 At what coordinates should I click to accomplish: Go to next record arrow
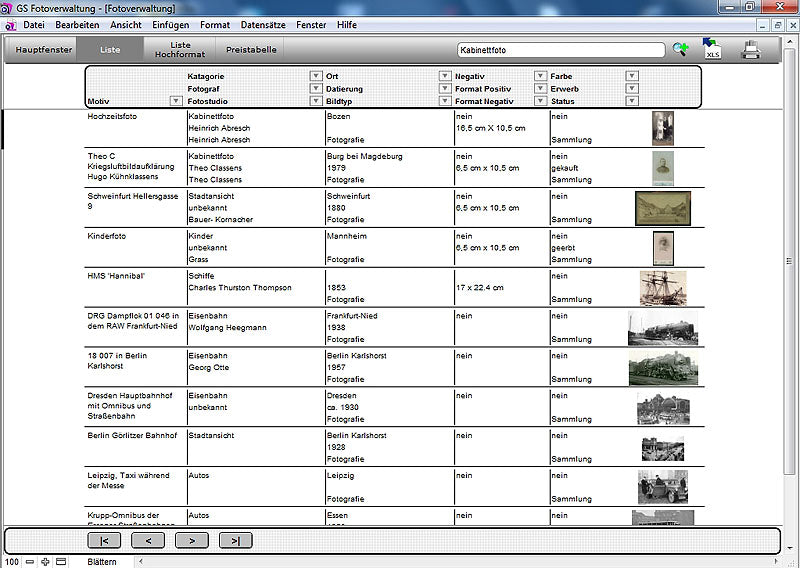[x=192, y=541]
